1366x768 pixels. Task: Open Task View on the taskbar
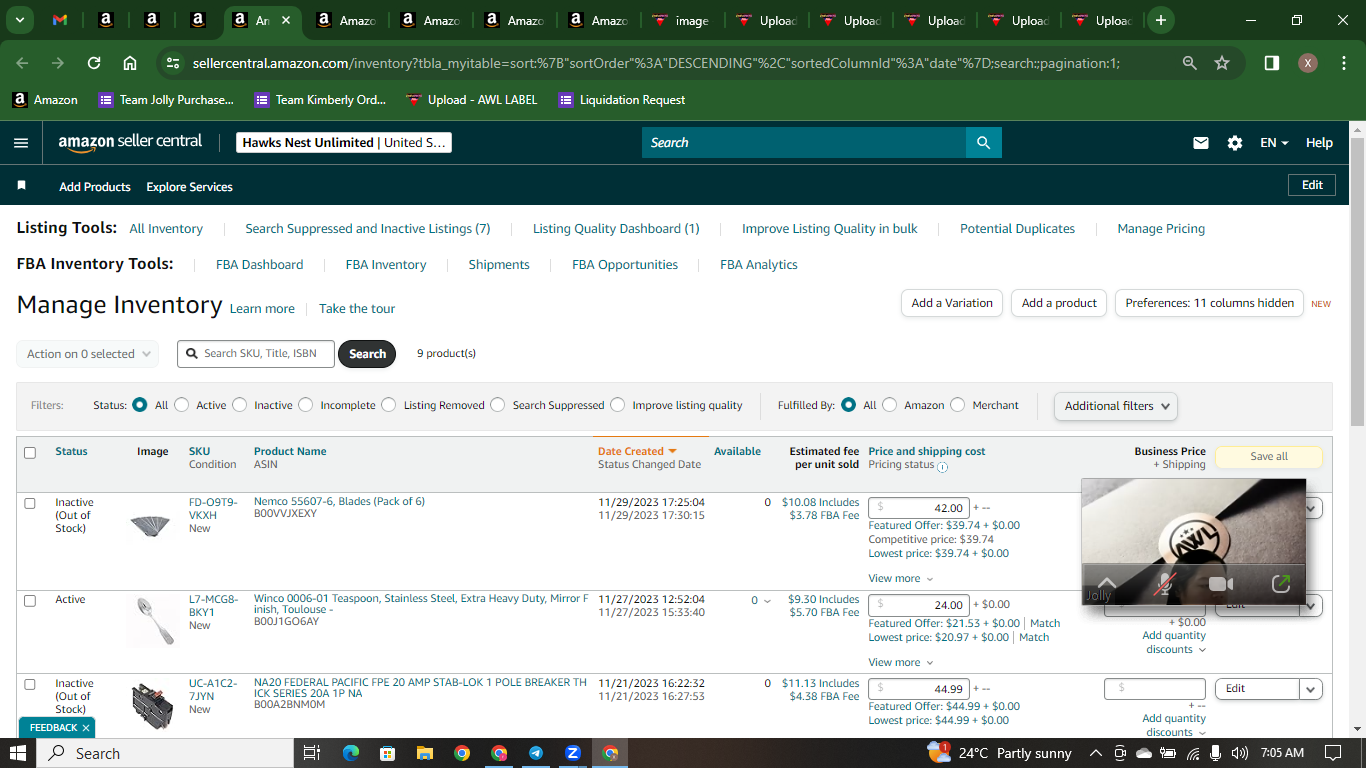(311, 753)
